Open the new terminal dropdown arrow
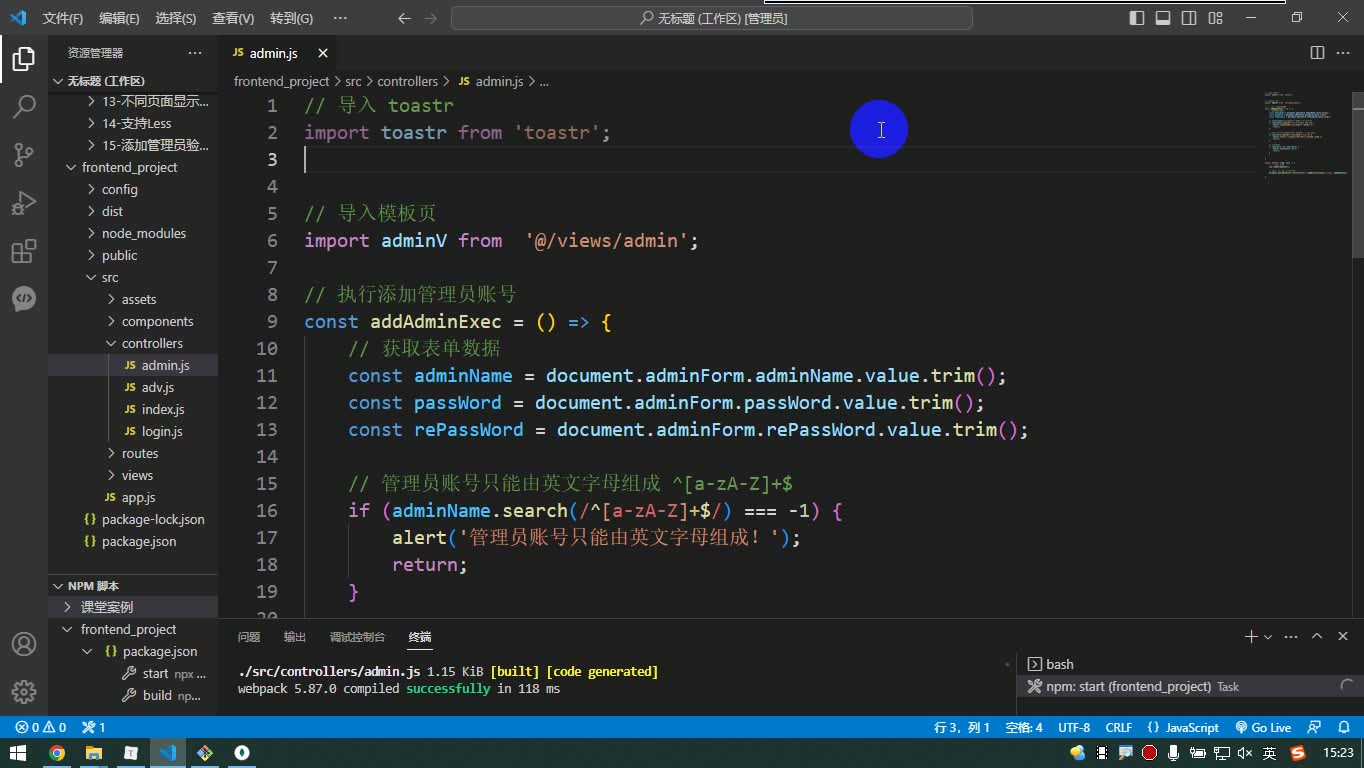 click(x=1268, y=637)
